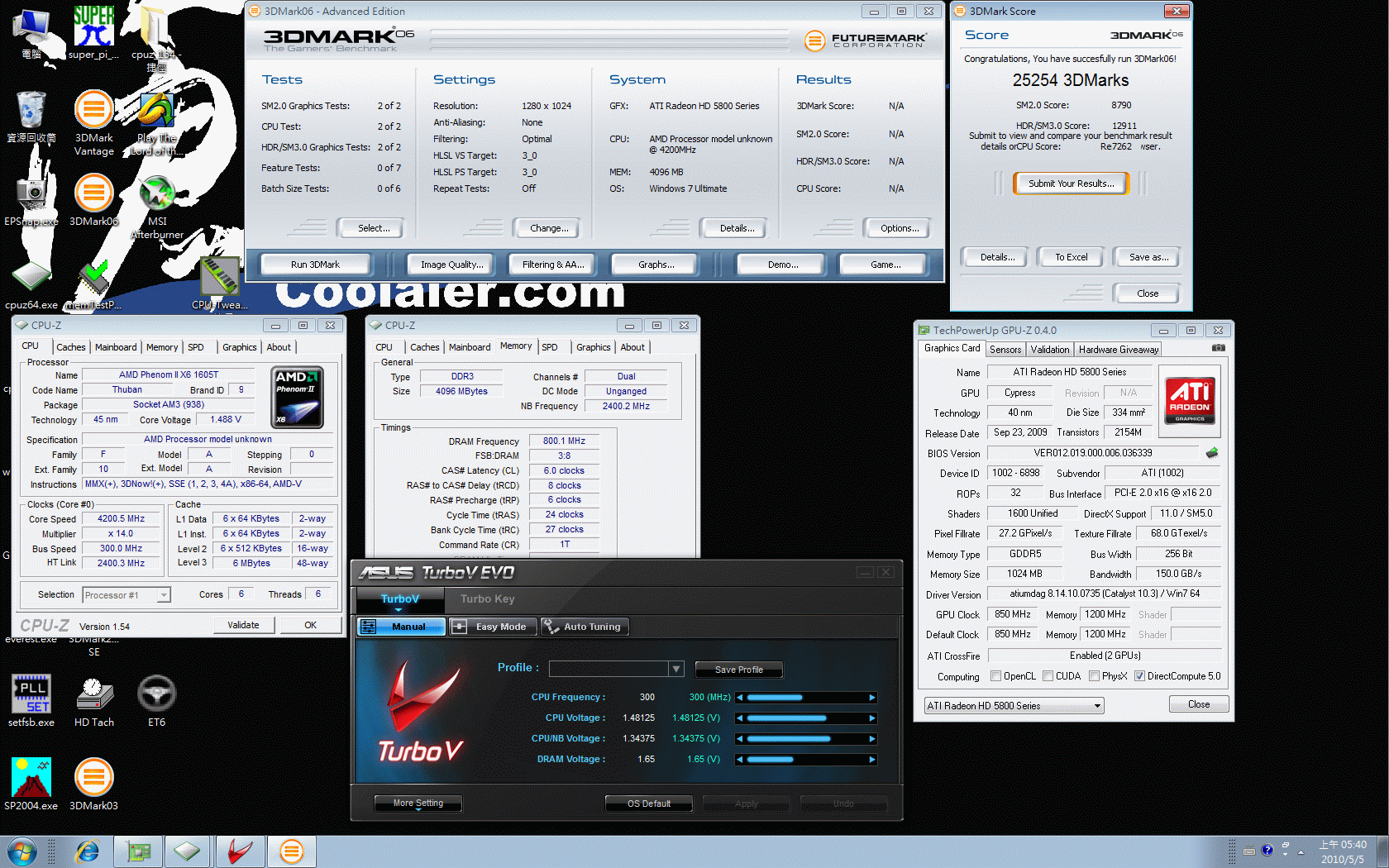The image size is (1389, 868).
Task: Launch 3DMark Vantage desktop shortcut
Action: (93, 122)
